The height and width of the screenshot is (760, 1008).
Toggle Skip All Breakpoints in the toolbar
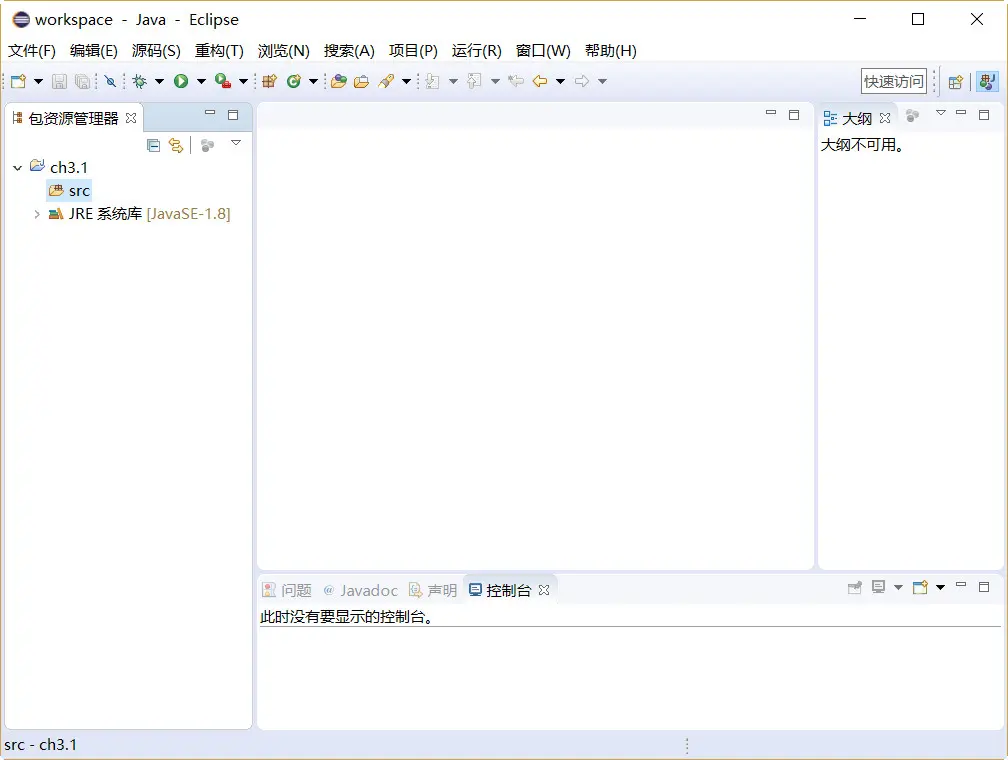click(110, 81)
